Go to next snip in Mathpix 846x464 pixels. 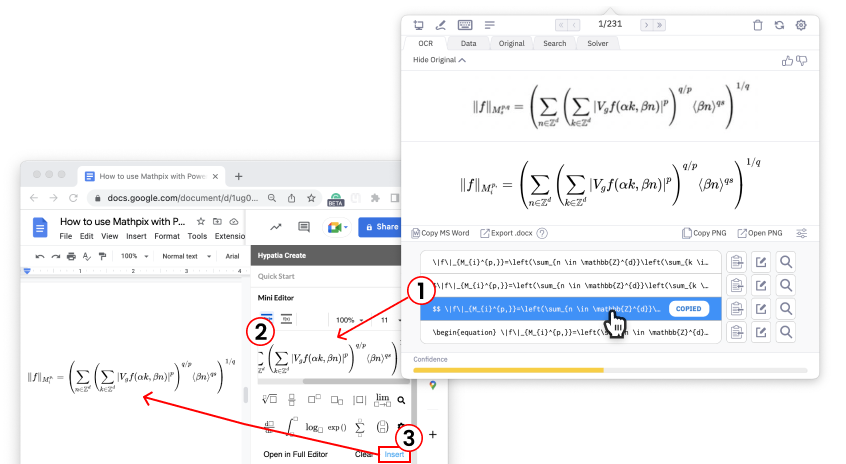coord(646,25)
